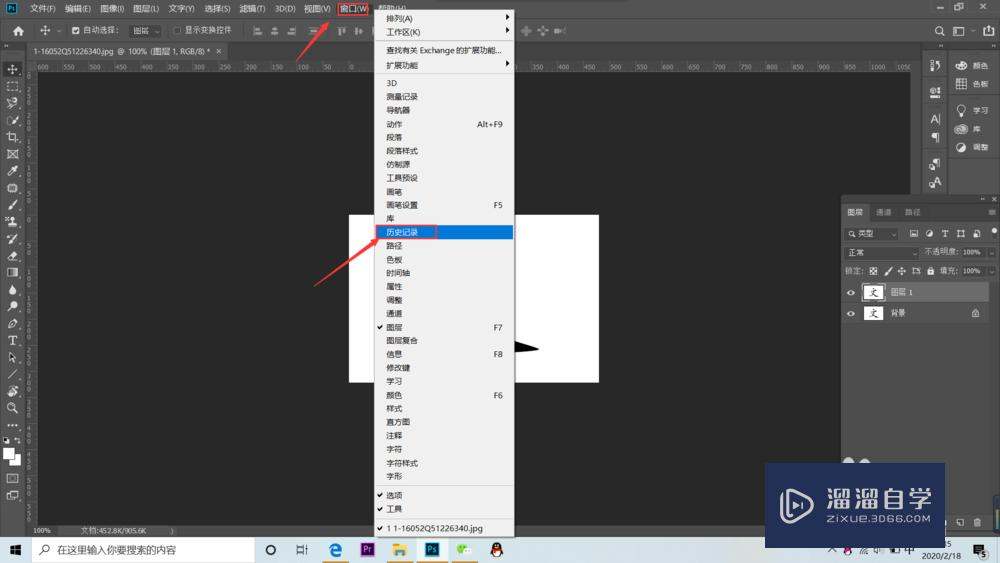
Task: Click the foreground color swatch
Action: pyautogui.click(x=8, y=453)
